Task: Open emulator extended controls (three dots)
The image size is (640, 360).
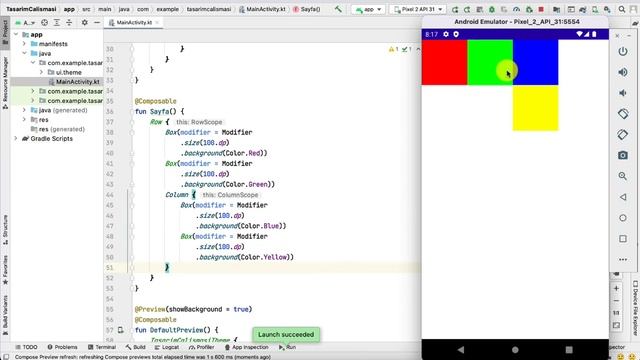Action: pyautogui.click(x=623, y=259)
